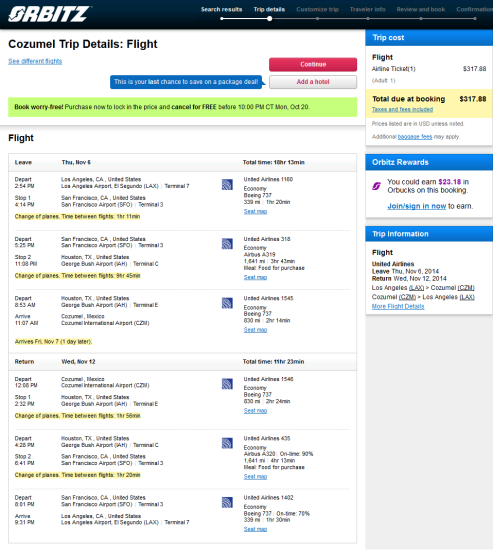Open Seat map for United Airlines 1402
493x550 pixels.
tap(255, 529)
